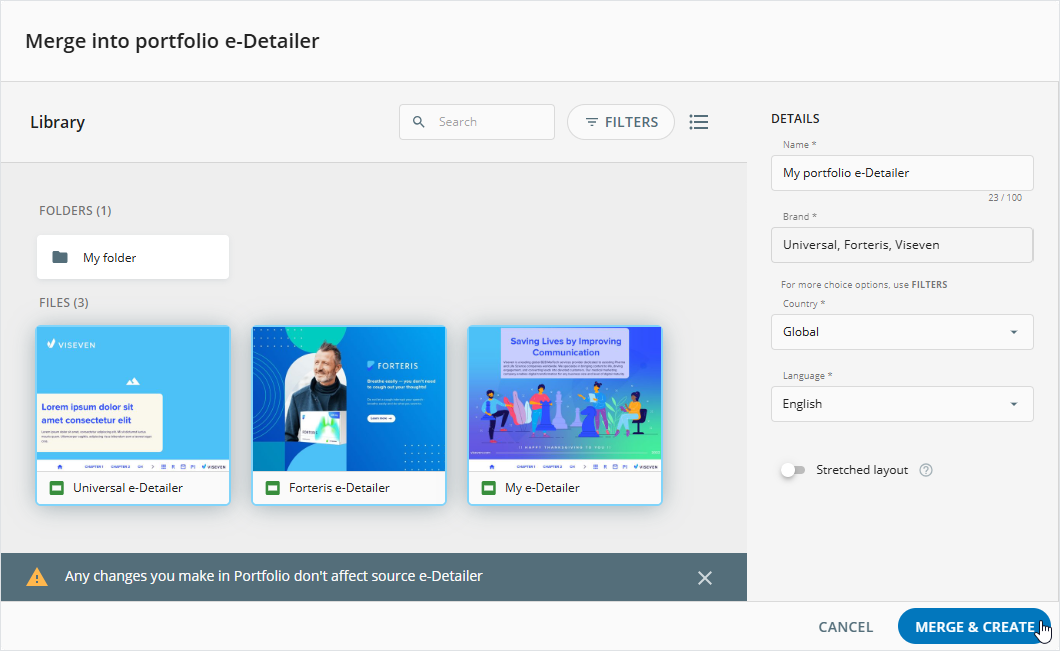Click the Search input field
This screenshot has width=1060, height=651.
tap(490, 122)
